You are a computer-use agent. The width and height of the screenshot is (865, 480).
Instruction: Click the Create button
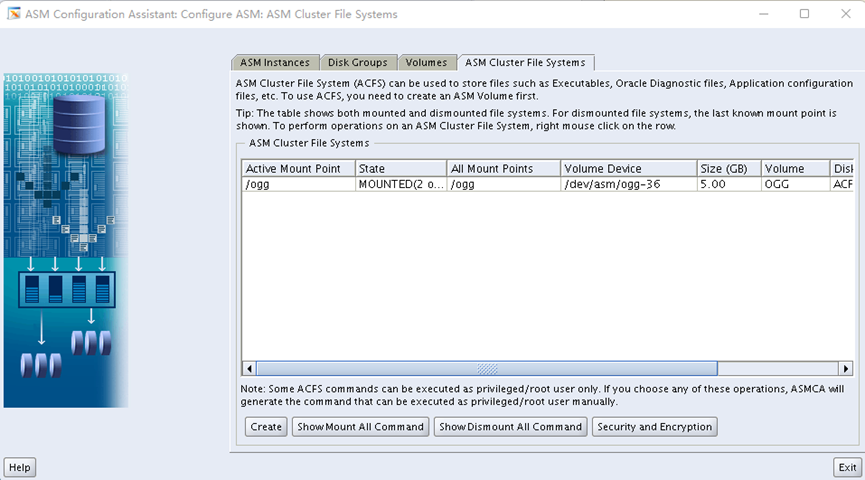pos(266,426)
